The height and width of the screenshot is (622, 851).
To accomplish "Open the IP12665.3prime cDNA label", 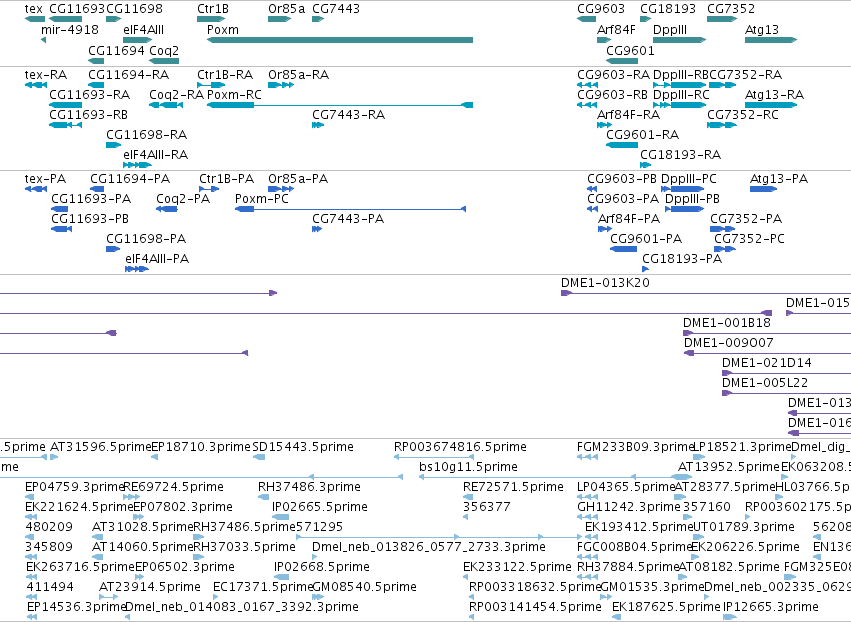I will pos(771,607).
